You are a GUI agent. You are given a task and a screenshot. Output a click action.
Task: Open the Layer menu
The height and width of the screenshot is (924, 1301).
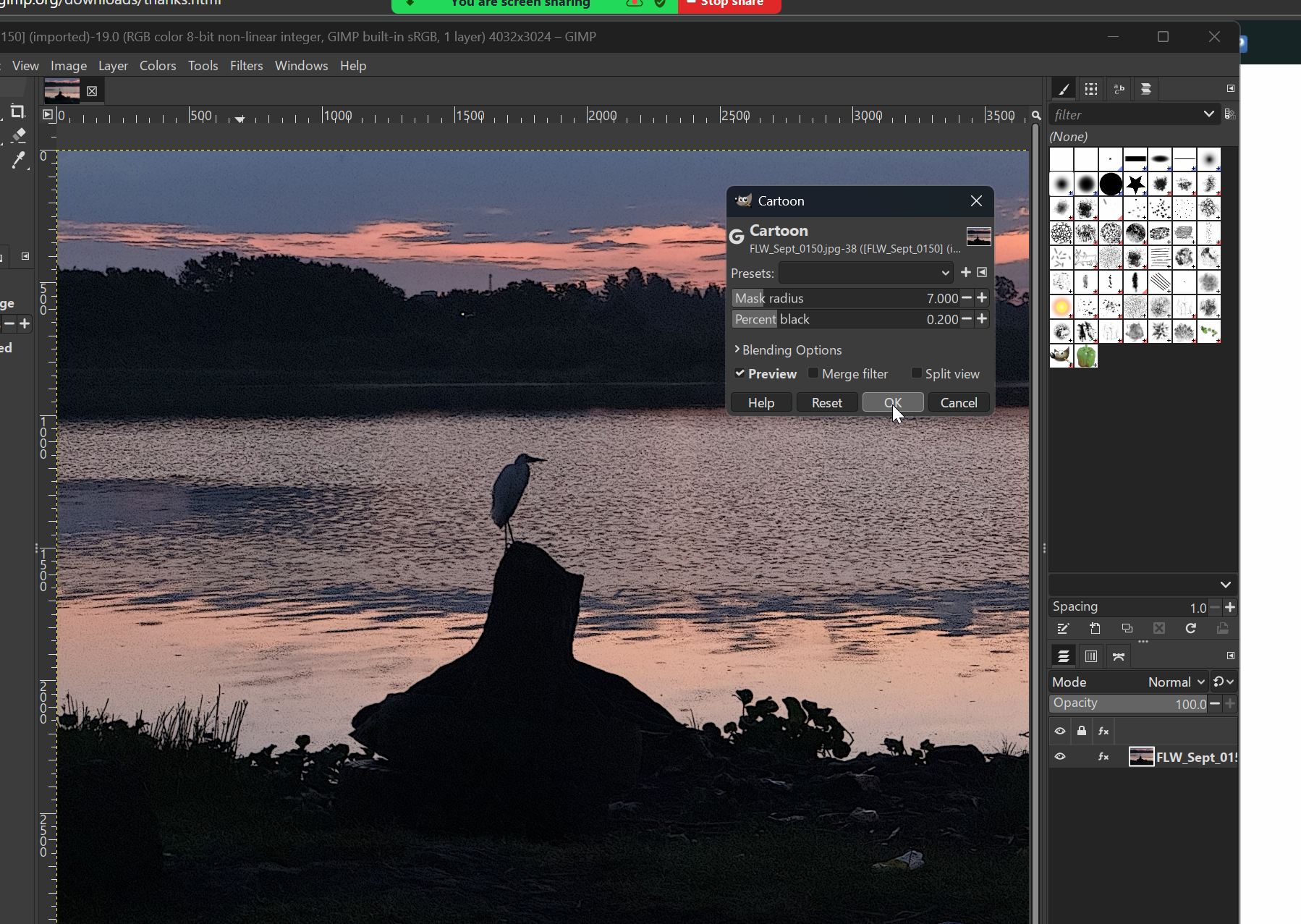[113, 66]
